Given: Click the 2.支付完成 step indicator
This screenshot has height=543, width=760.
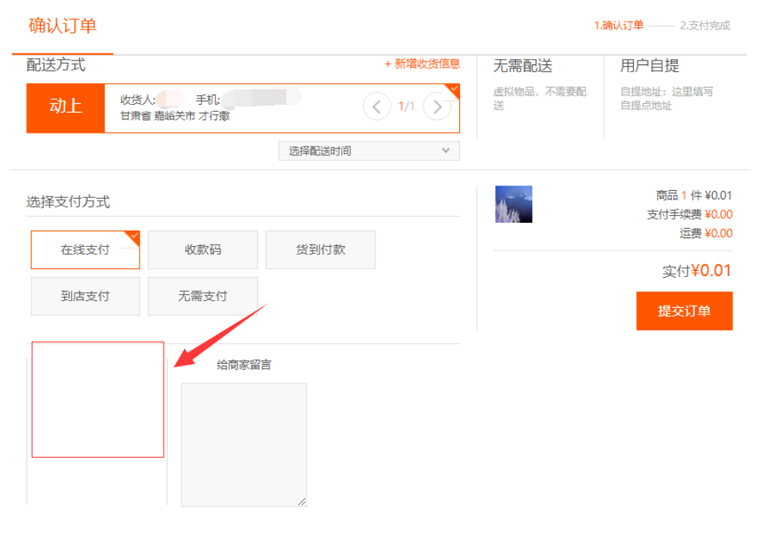Looking at the screenshot, I should tap(705, 25).
